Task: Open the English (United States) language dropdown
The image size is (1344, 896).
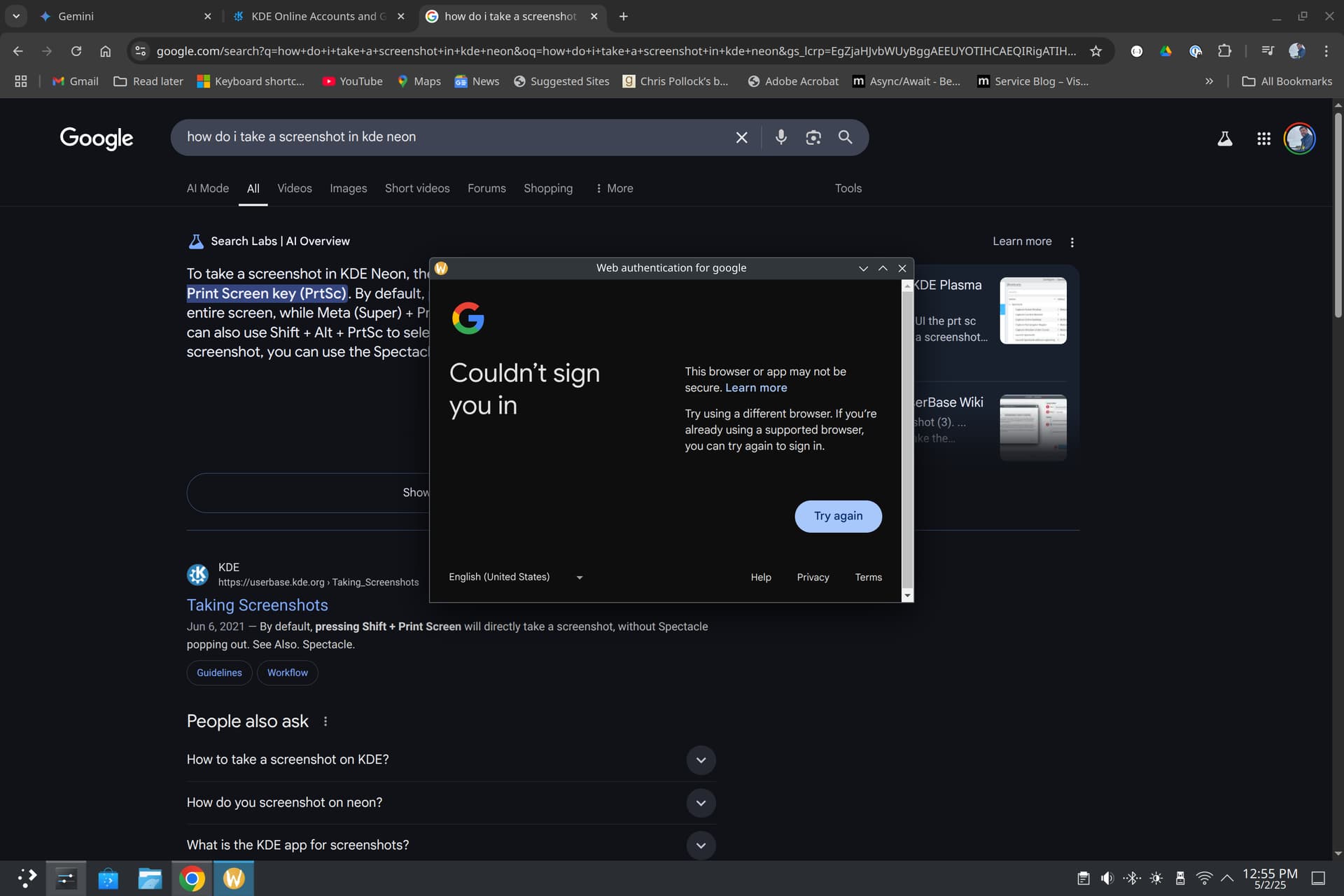Action: [x=516, y=577]
